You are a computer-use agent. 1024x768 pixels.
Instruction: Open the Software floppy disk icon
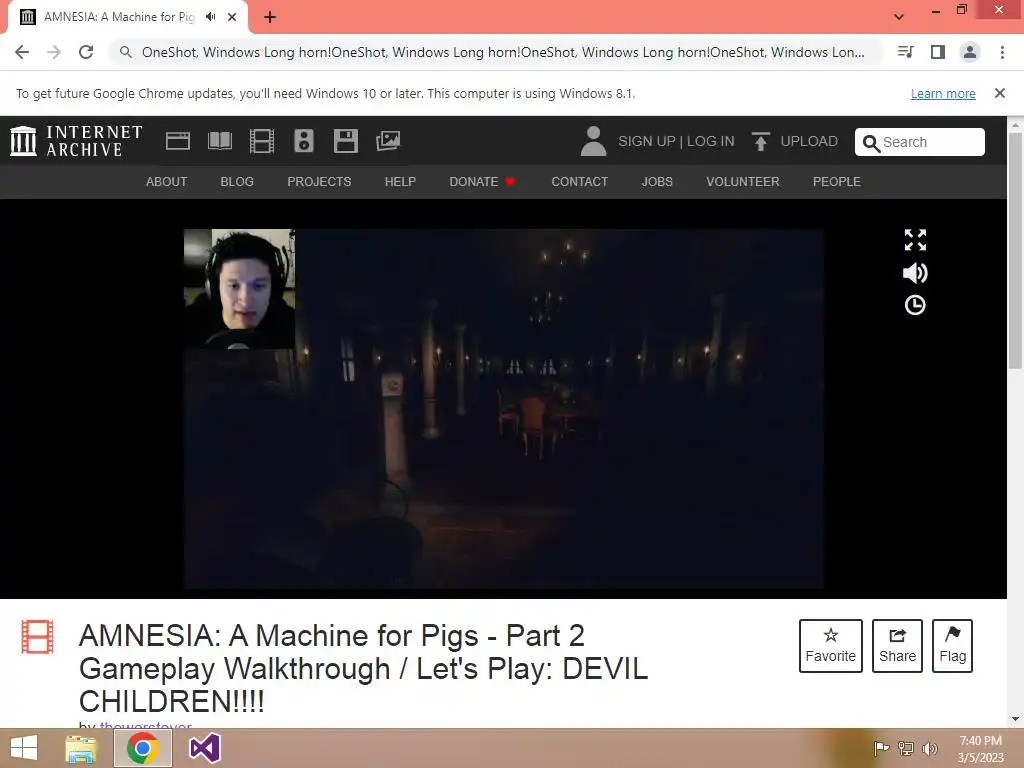tap(345, 141)
